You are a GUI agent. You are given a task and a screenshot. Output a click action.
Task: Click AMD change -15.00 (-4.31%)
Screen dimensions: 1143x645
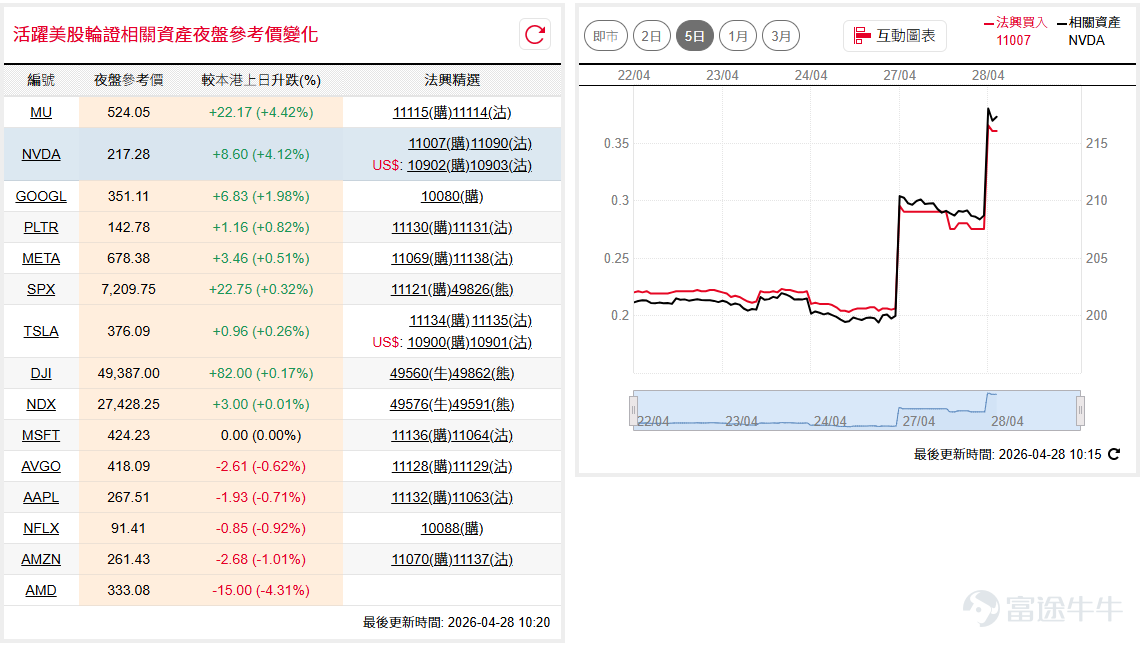(261, 590)
